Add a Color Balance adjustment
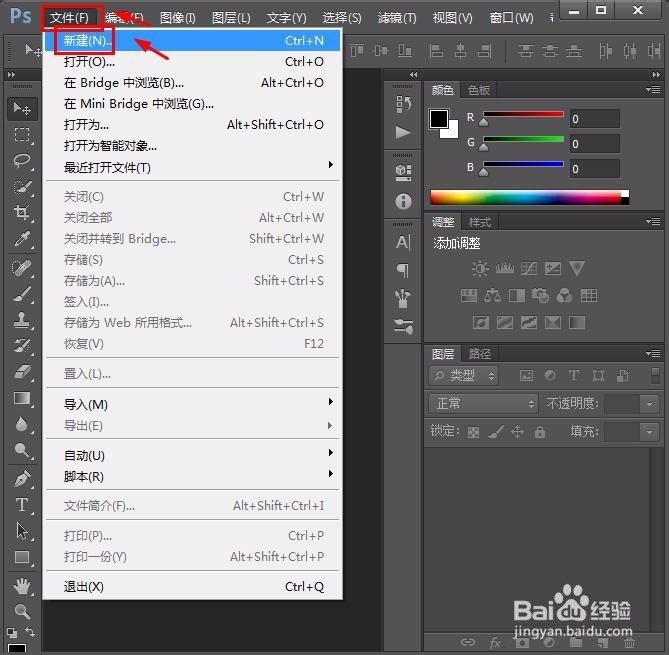This screenshot has width=669, height=655. point(492,295)
